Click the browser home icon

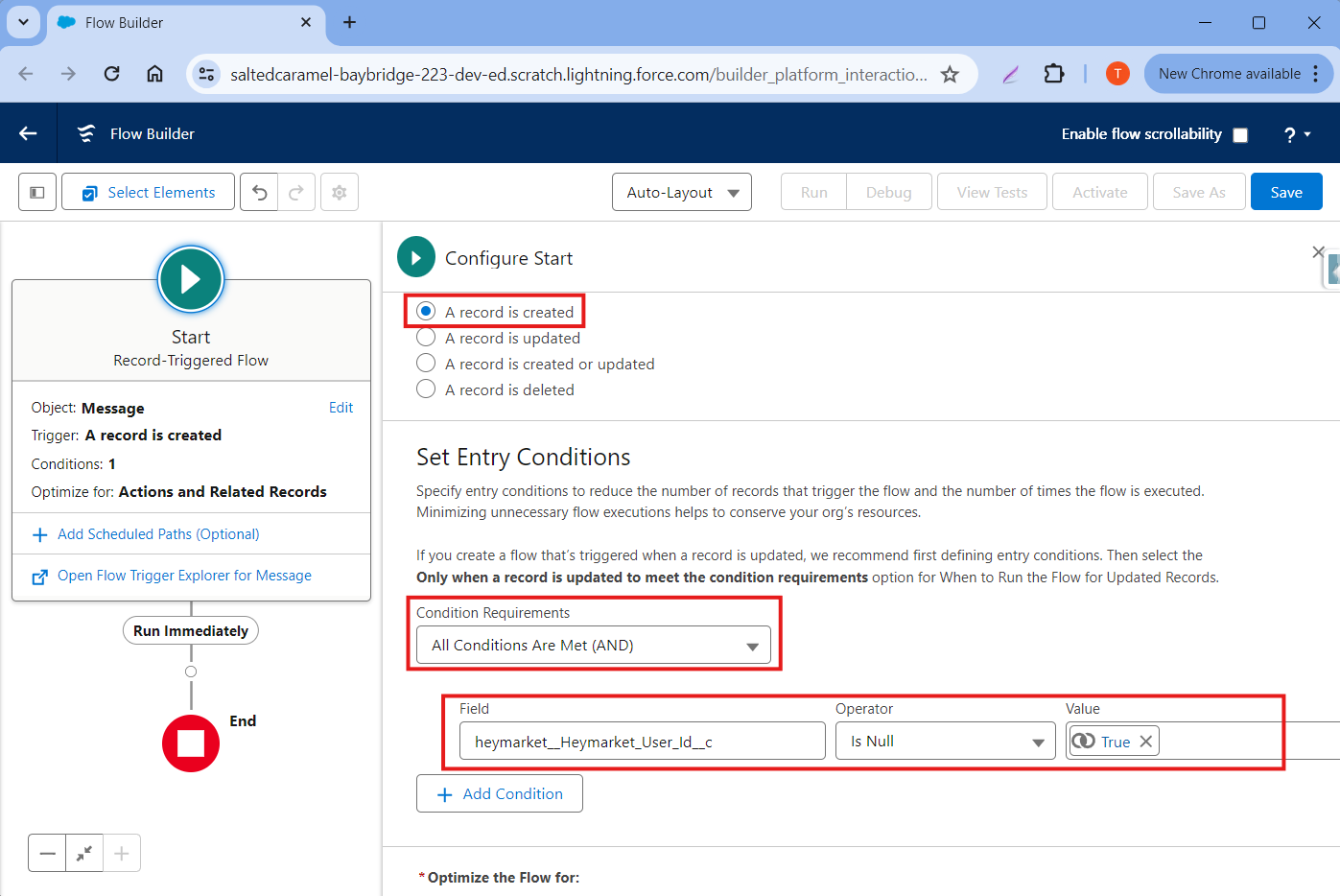coord(154,74)
